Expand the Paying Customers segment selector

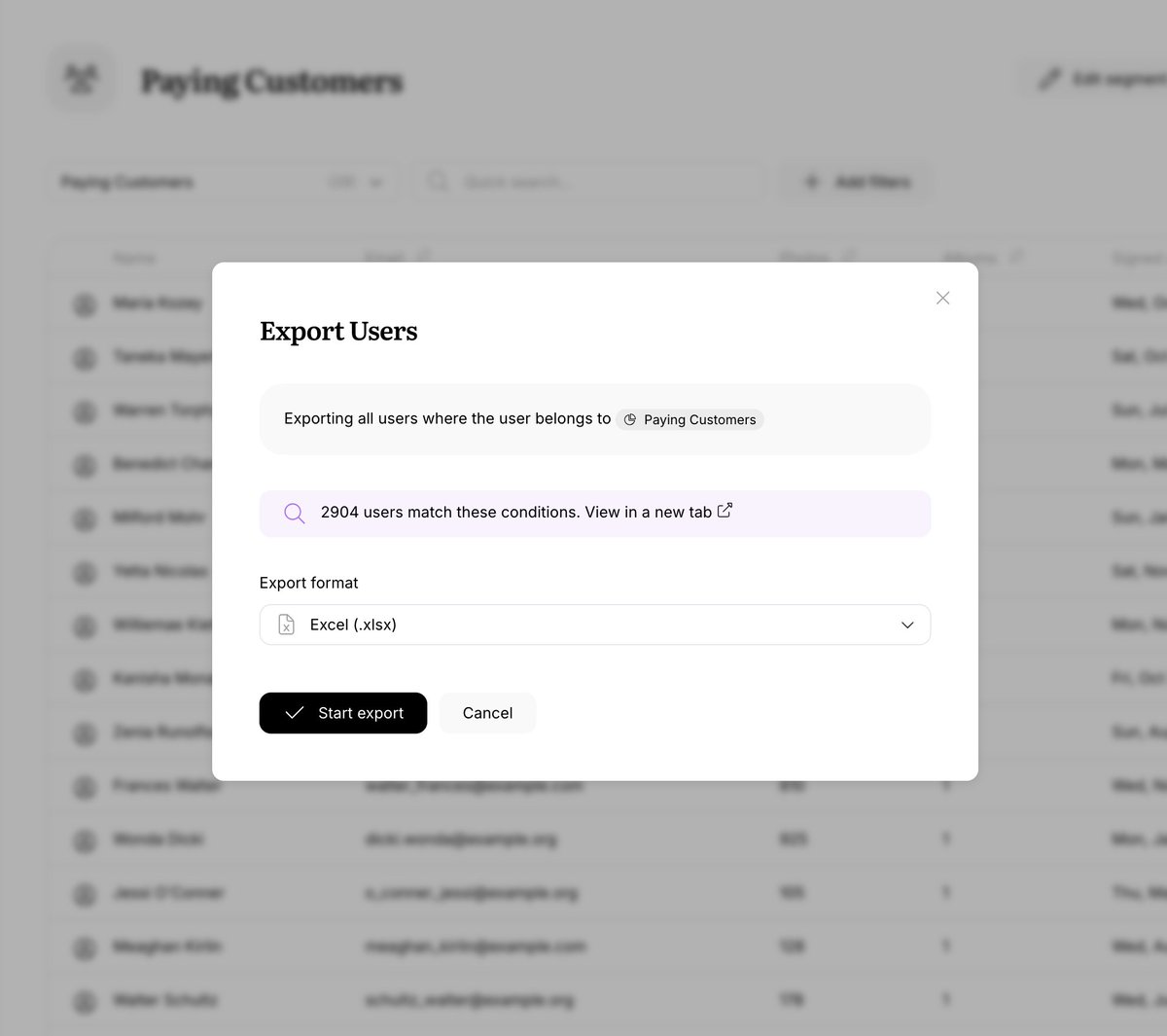[224, 182]
